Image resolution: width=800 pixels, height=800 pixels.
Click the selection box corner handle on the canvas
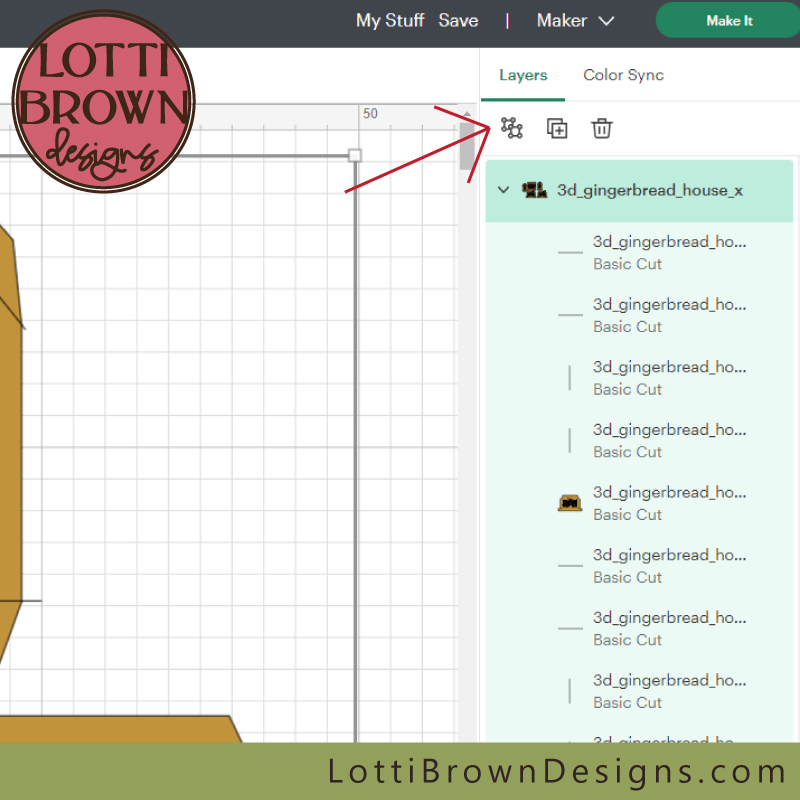(x=355, y=155)
